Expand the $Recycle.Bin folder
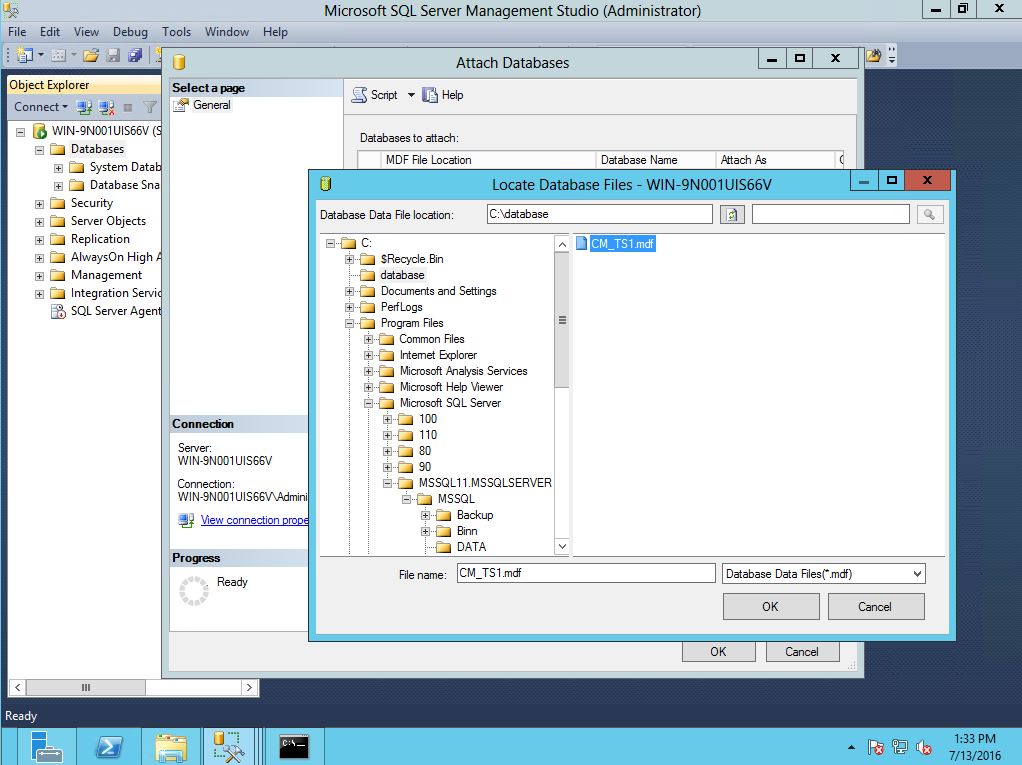Screen dimensions: 1022x765 point(349,259)
